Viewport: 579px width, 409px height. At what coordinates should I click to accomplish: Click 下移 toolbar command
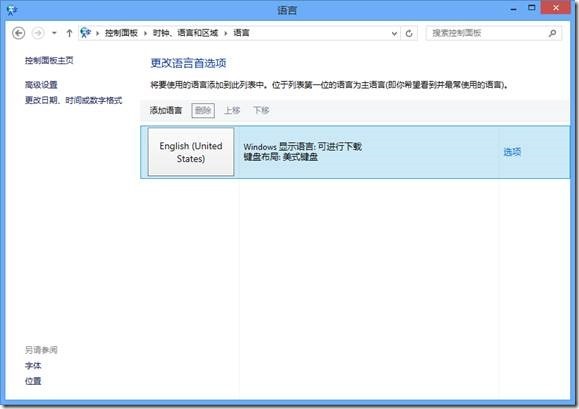[x=261, y=110]
